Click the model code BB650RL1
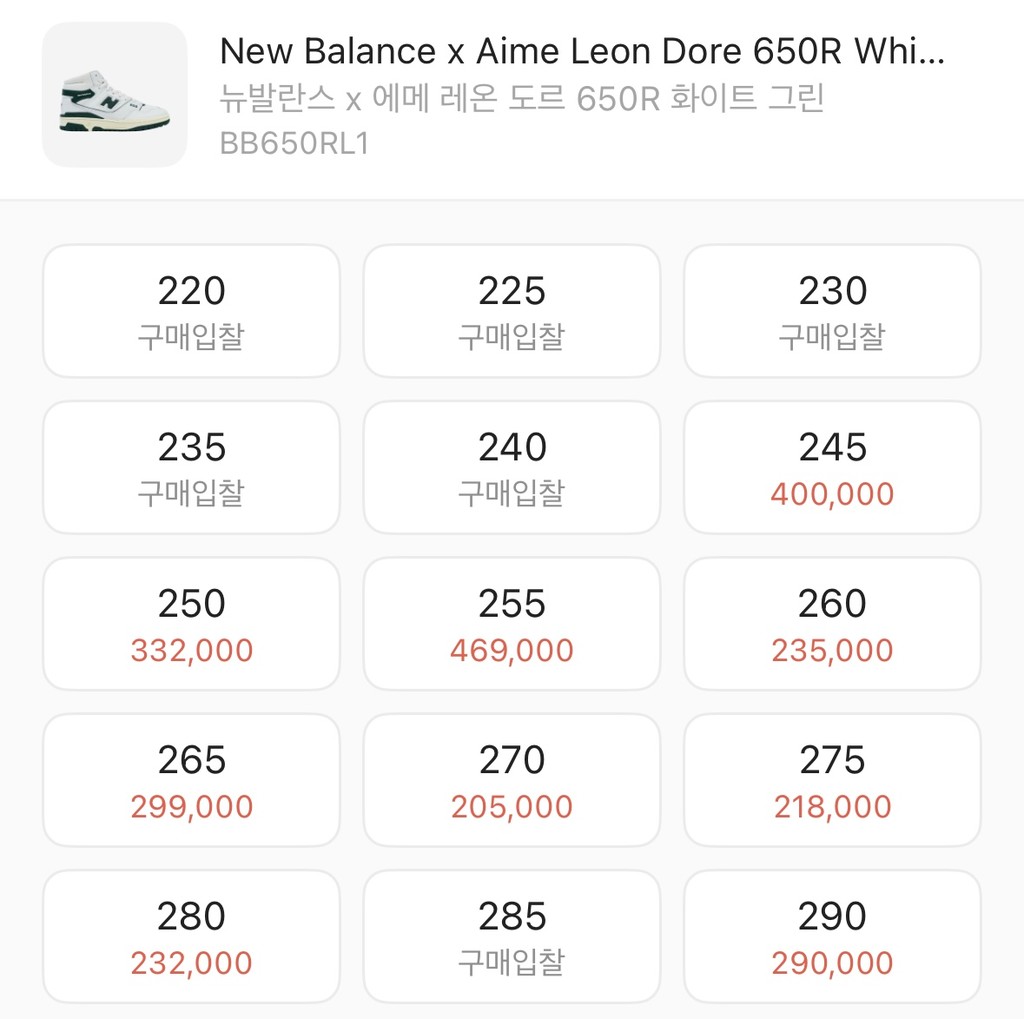 (294, 143)
